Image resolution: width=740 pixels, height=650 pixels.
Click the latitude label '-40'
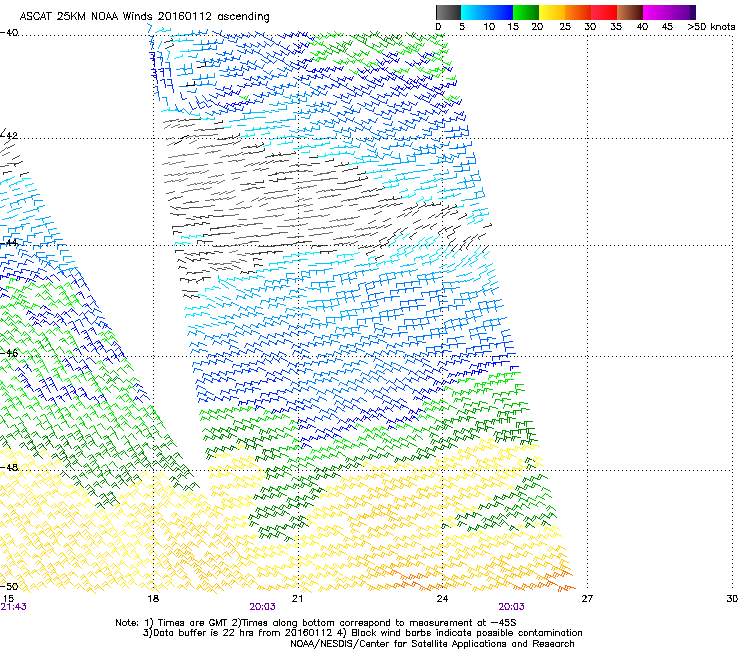click(x=9, y=33)
